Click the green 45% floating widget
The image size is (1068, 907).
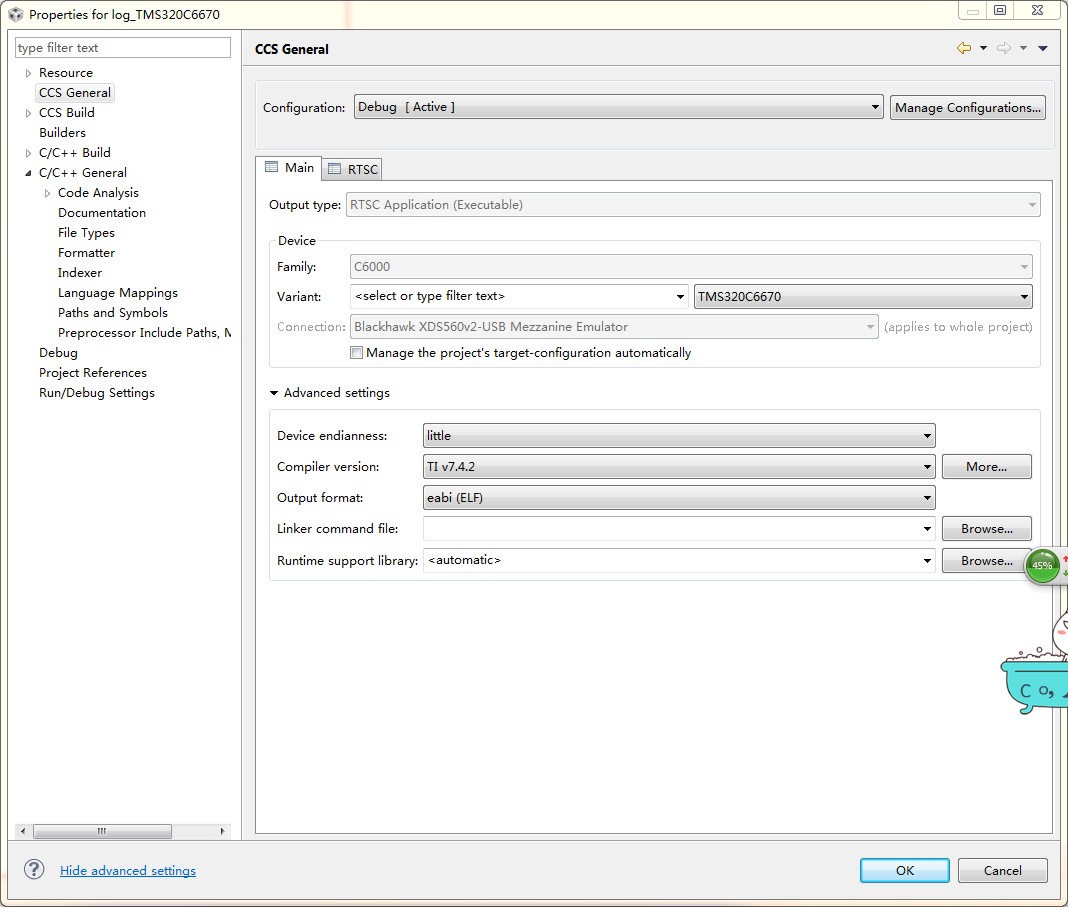pyautogui.click(x=1042, y=565)
